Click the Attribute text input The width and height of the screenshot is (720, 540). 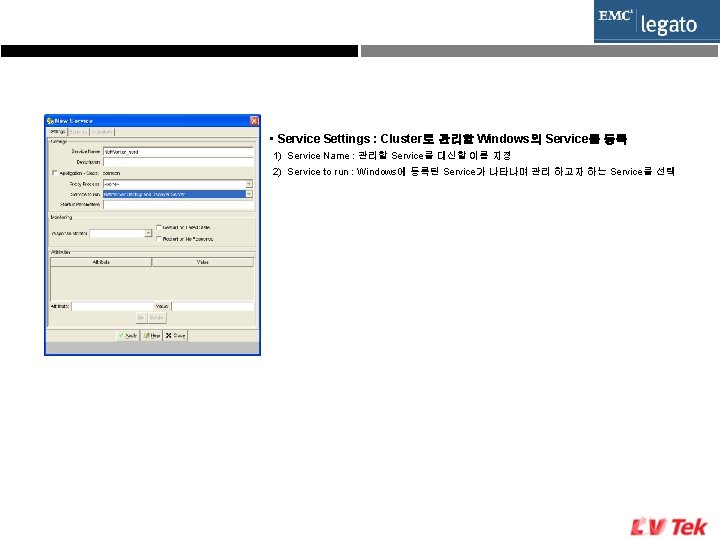point(112,306)
